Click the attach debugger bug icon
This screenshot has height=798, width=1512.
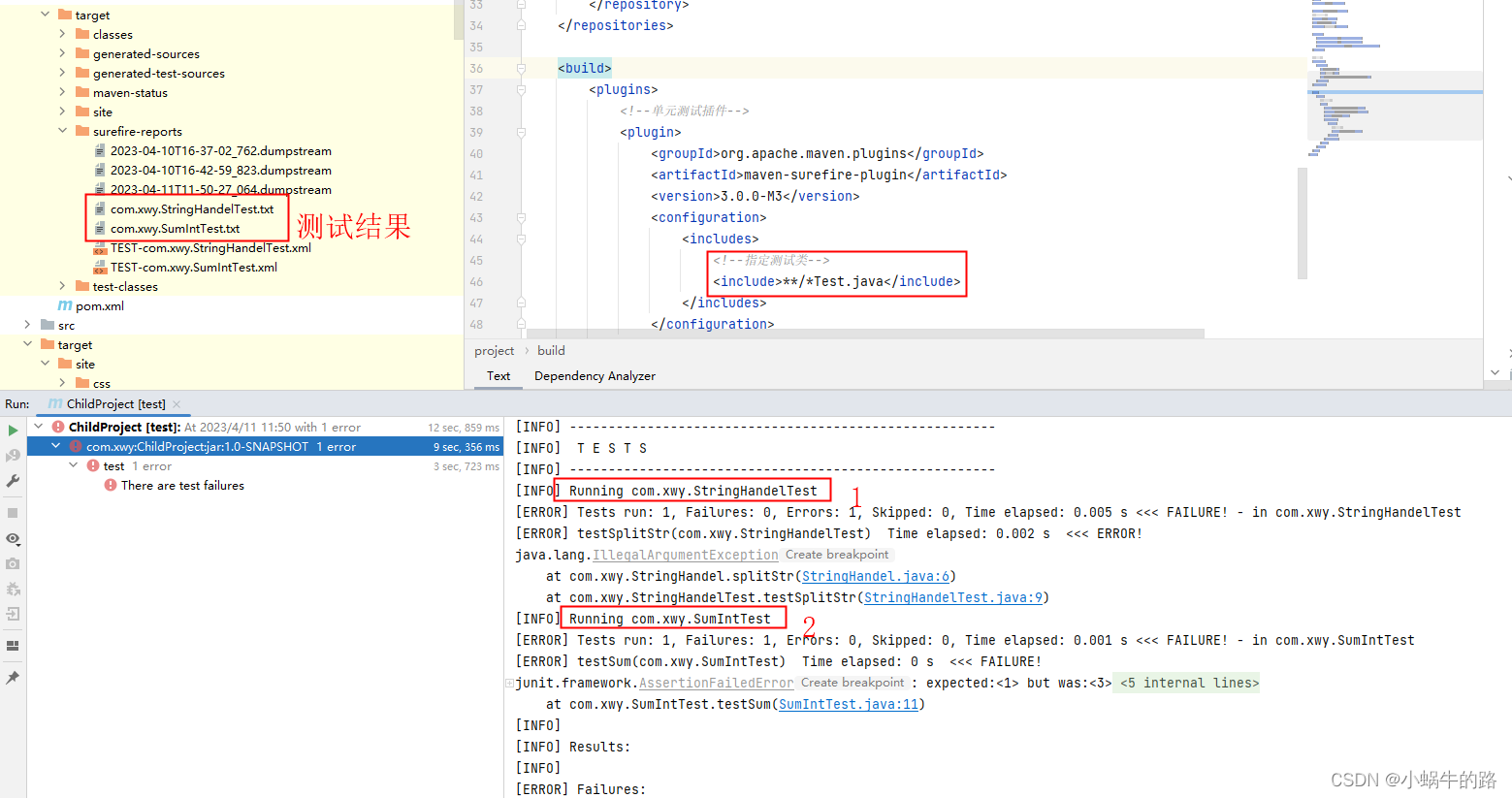pos(13,589)
